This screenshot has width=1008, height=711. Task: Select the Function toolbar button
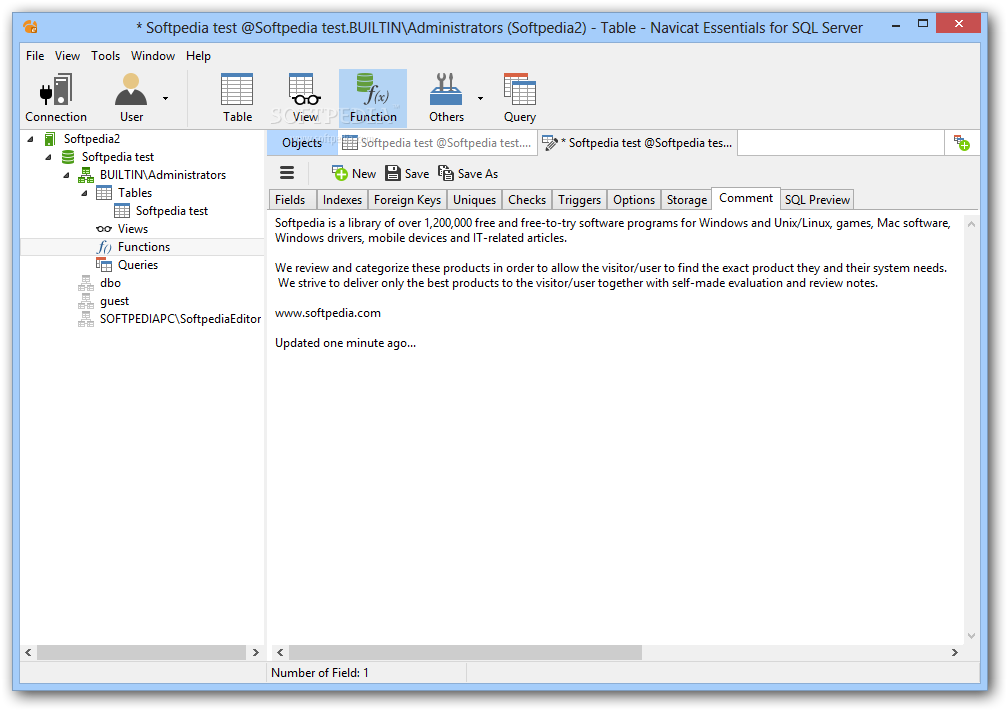[x=373, y=98]
